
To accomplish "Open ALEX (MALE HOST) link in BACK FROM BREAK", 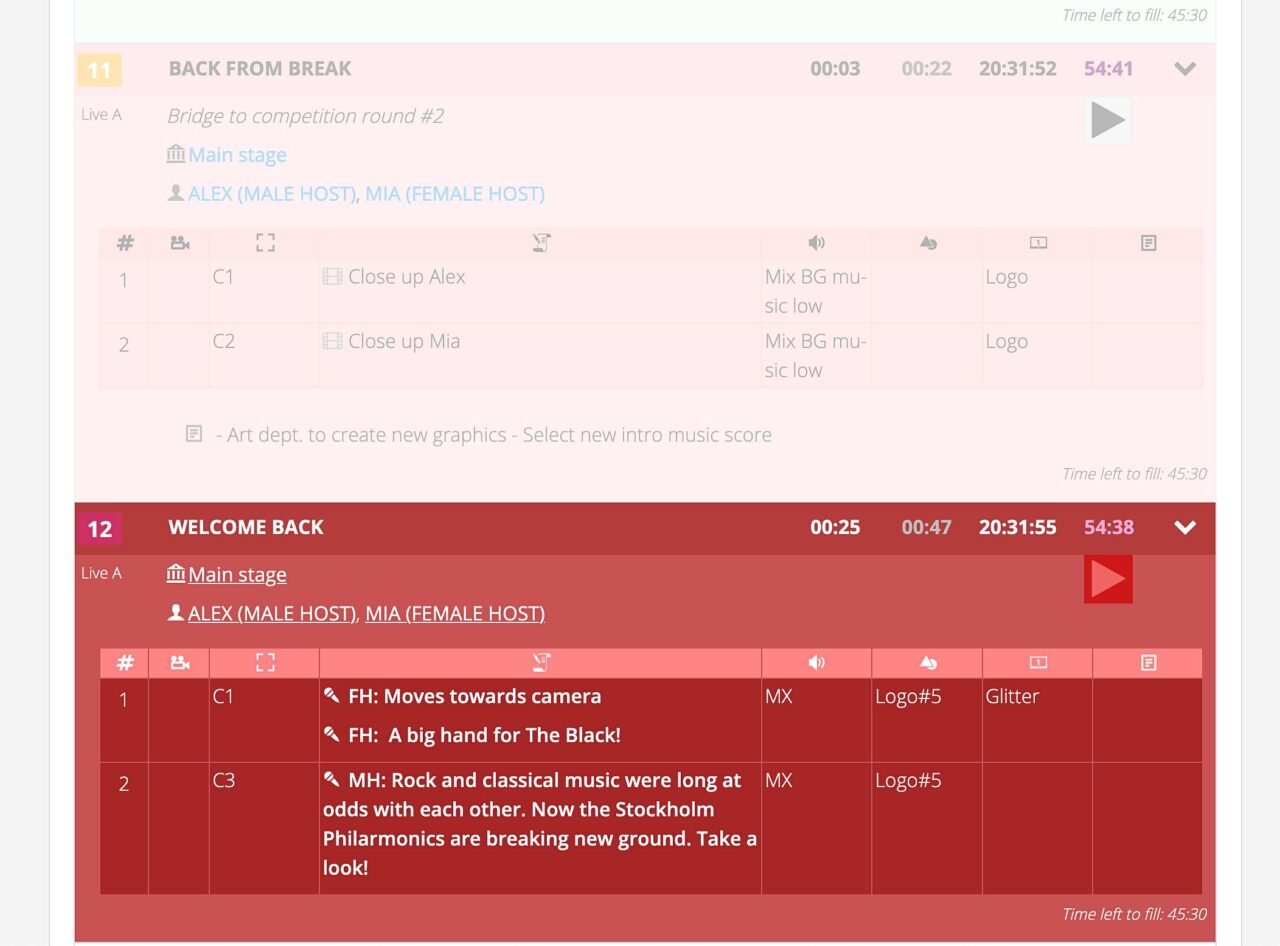I will (x=272, y=194).
